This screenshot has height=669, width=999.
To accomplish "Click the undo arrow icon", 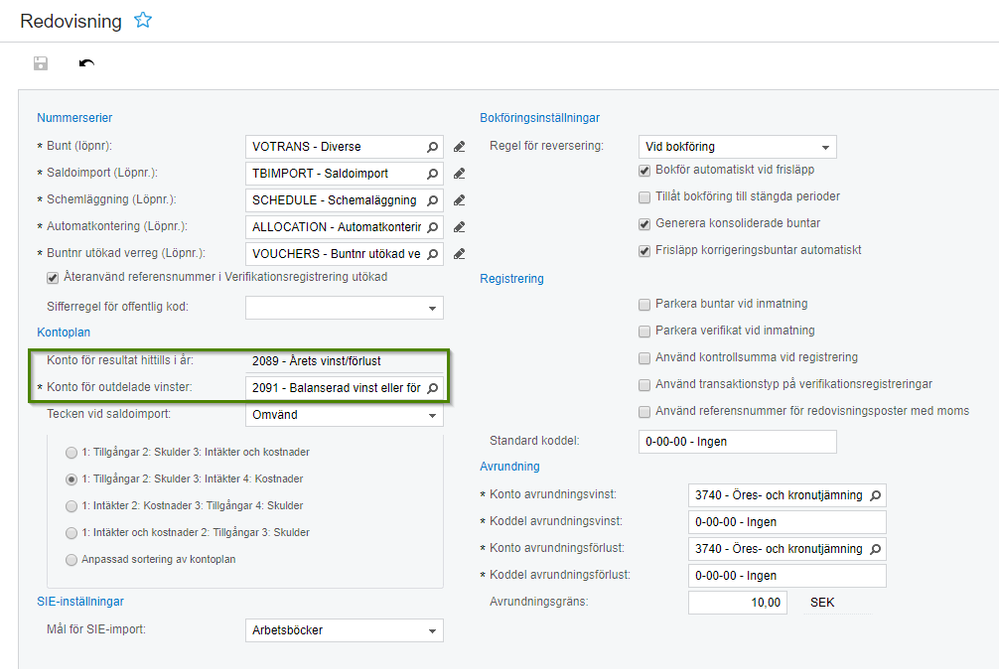I will pyautogui.click(x=87, y=64).
